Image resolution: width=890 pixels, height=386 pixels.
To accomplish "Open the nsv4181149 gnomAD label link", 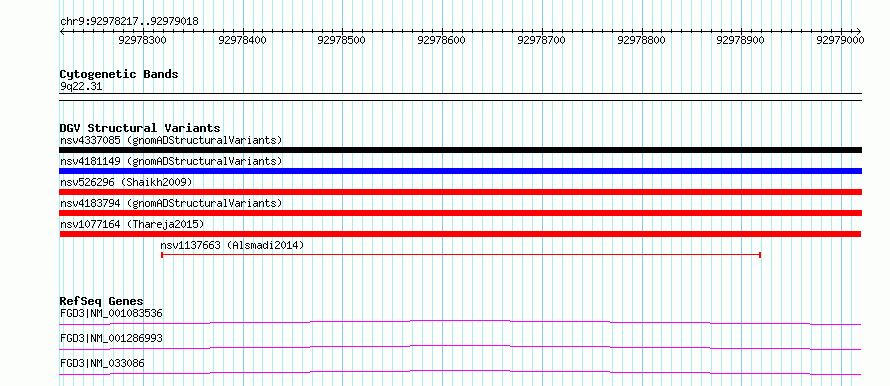I will click(171, 161).
